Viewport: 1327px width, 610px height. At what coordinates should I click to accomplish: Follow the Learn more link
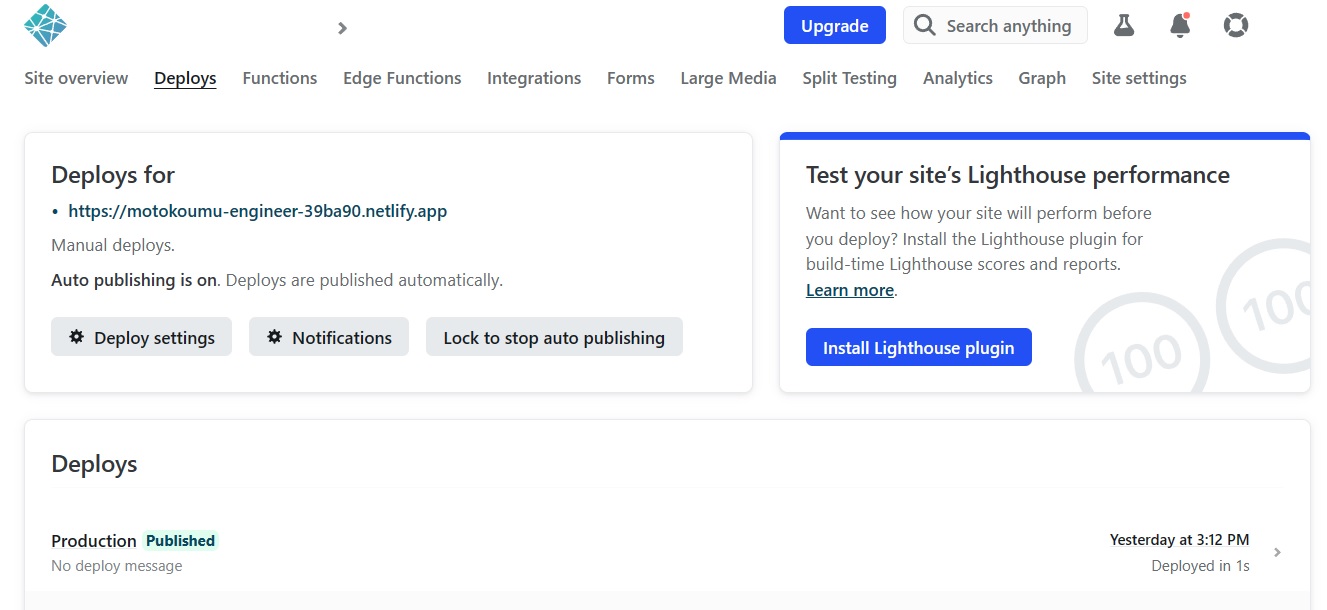point(850,290)
